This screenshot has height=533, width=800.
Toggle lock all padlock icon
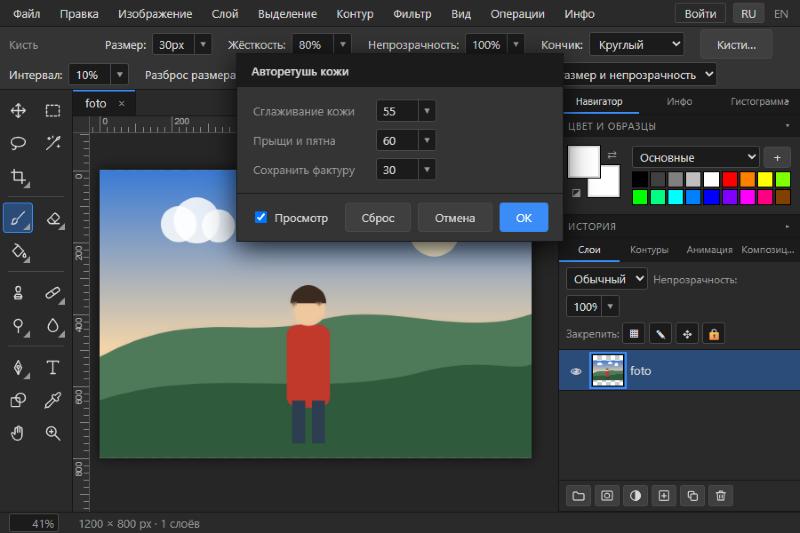point(714,334)
